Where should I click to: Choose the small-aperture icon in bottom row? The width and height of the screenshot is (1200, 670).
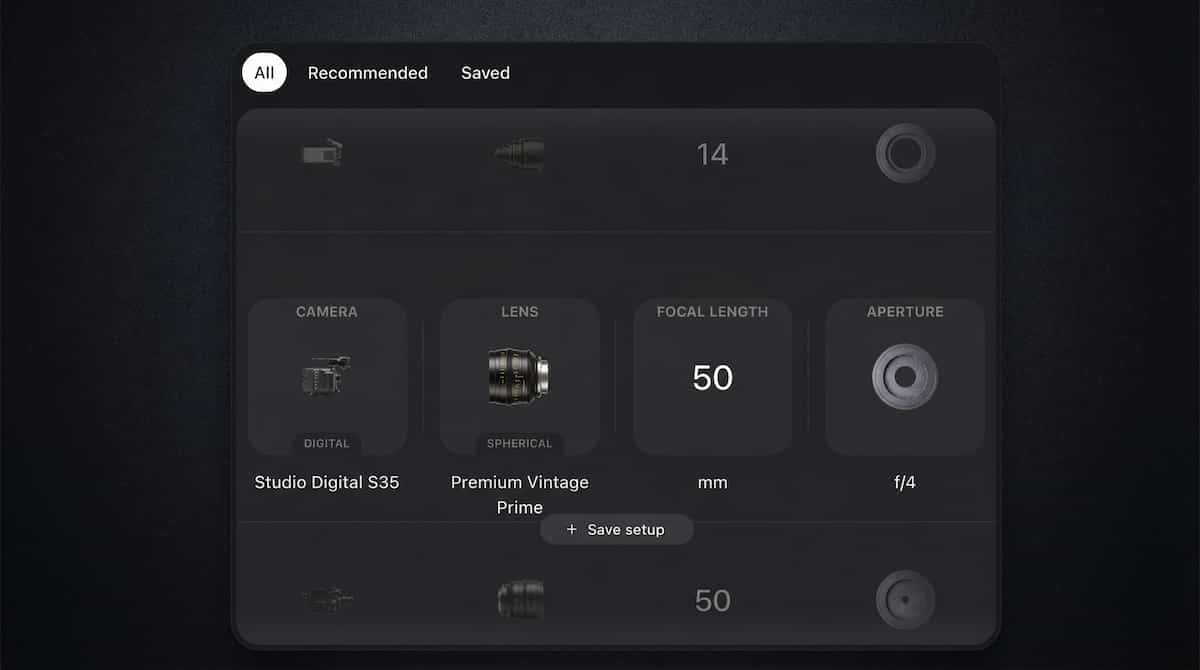click(905, 600)
